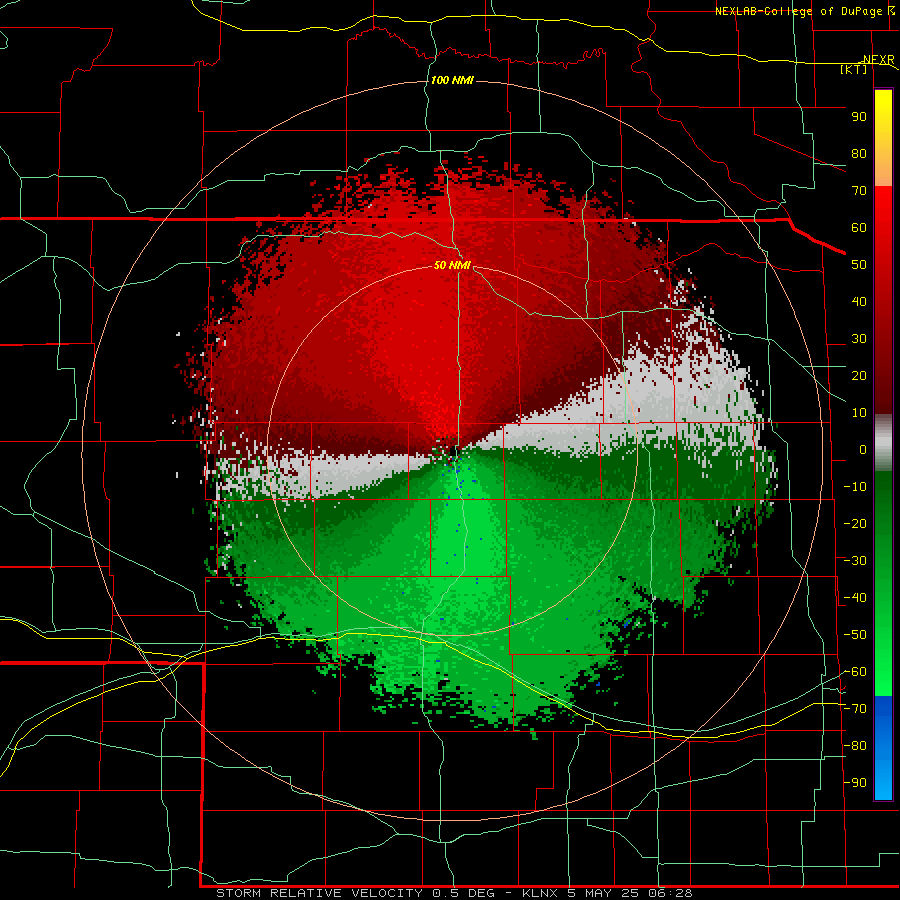Click the 100 NMI range ring label

point(452,80)
